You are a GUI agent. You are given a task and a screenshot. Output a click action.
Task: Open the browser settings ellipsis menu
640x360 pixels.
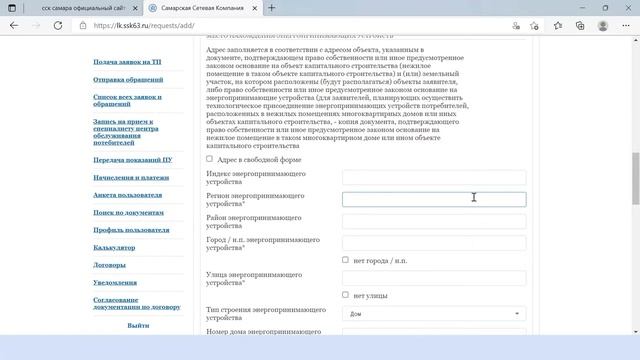click(626, 26)
